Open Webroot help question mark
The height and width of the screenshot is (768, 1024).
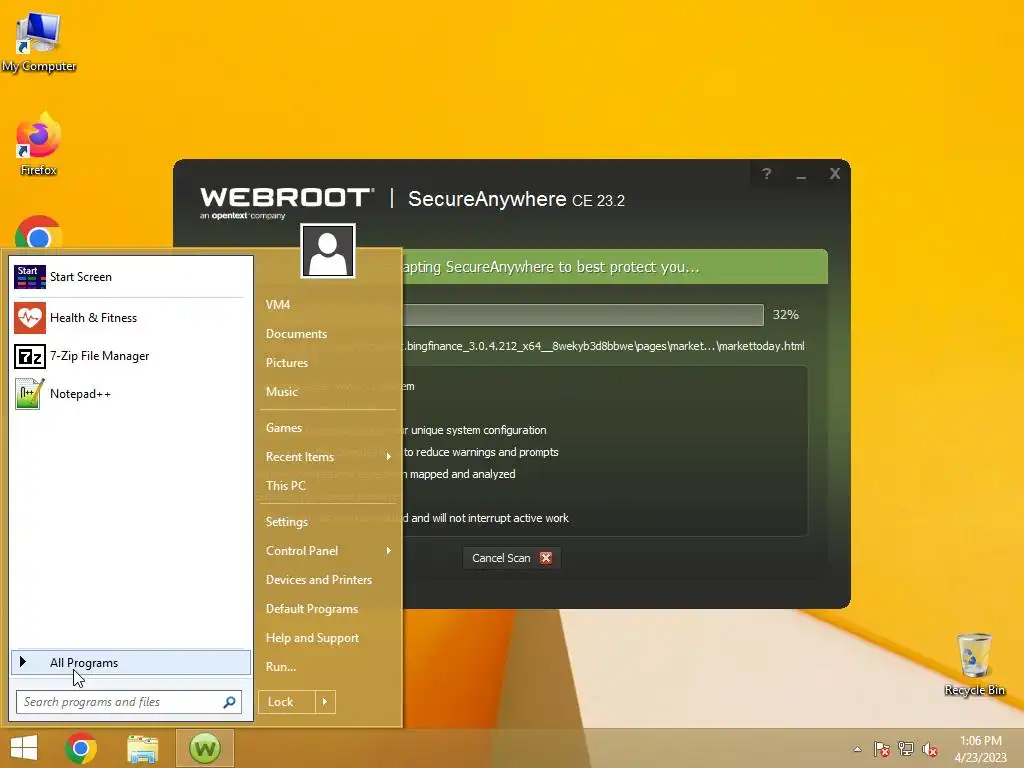[x=767, y=174]
